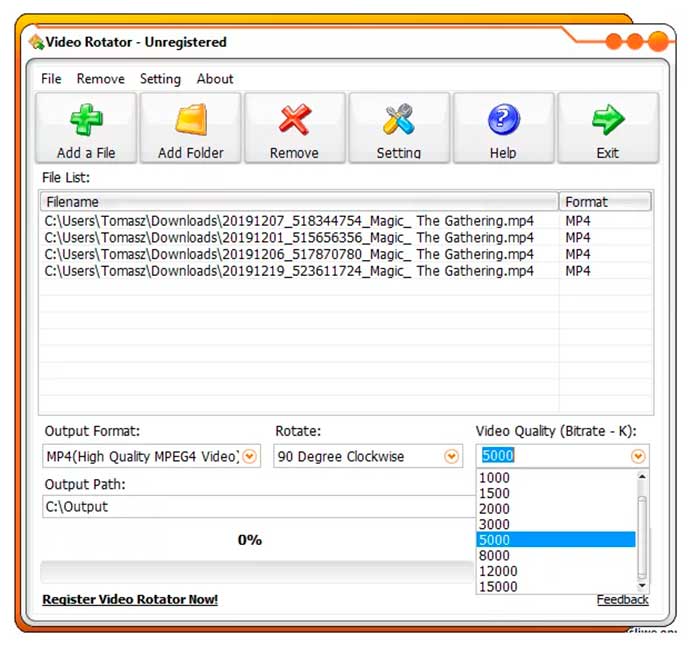
Task: Open the File menu
Action: (x=51, y=79)
